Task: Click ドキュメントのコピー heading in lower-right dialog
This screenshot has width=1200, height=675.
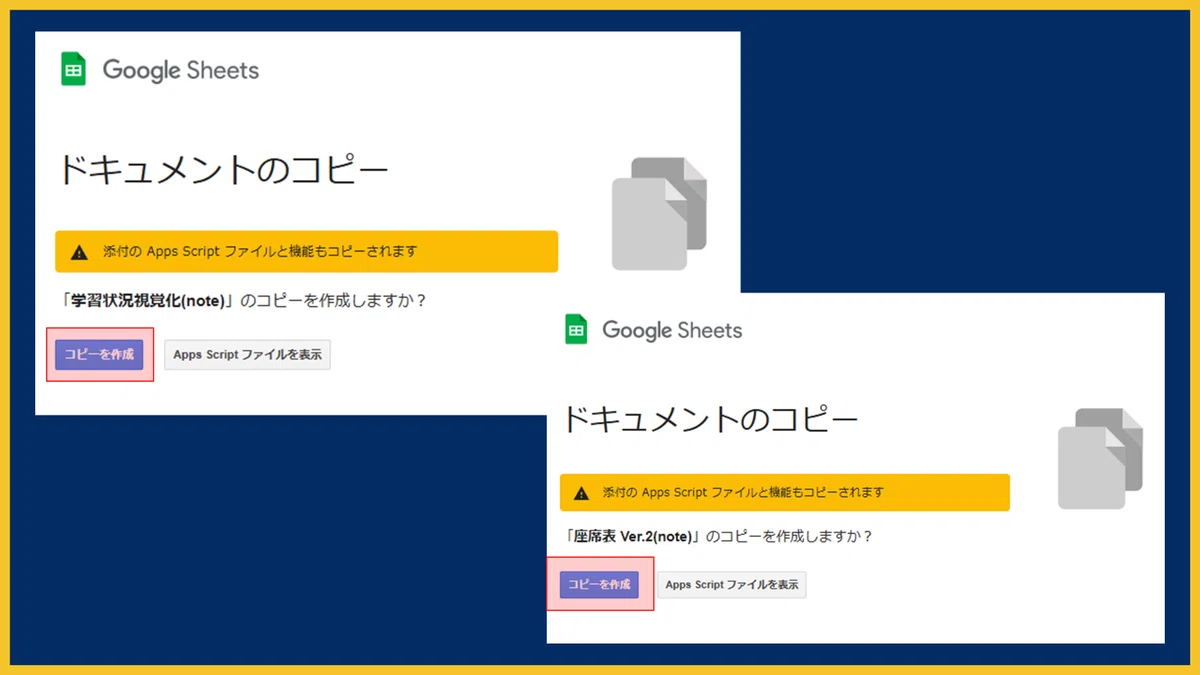Action: point(710,418)
